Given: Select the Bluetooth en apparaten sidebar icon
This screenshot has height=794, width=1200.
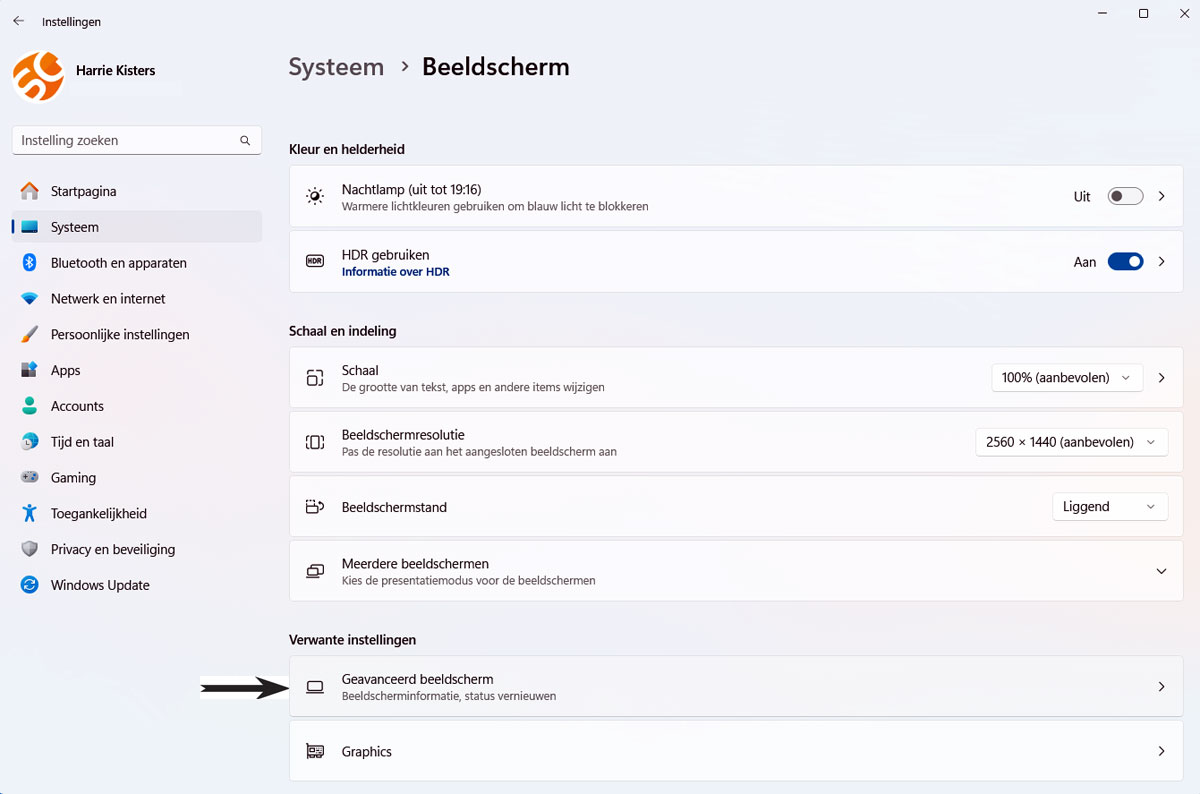Looking at the screenshot, I should point(26,262).
